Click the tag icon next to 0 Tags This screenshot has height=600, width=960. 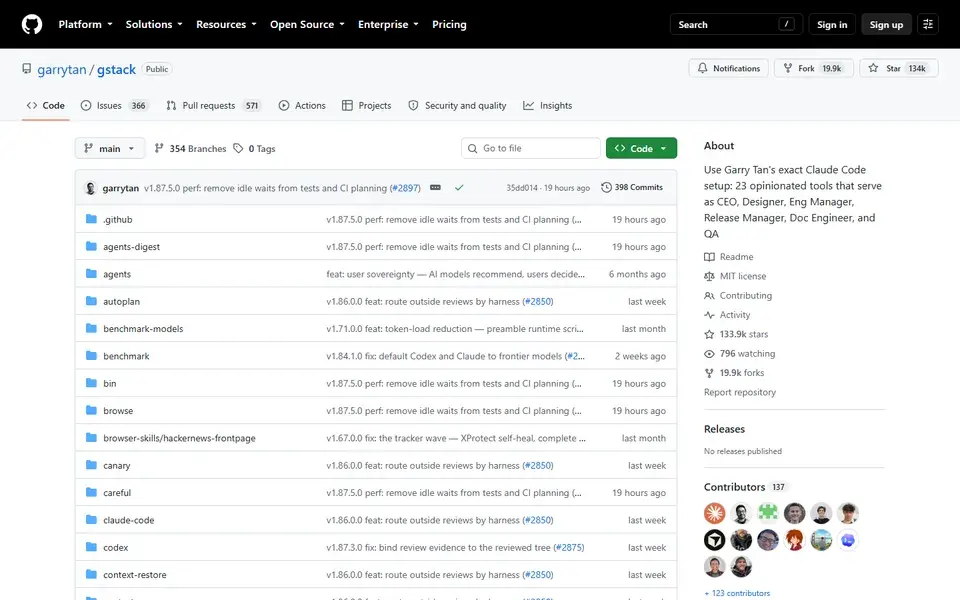(x=238, y=148)
